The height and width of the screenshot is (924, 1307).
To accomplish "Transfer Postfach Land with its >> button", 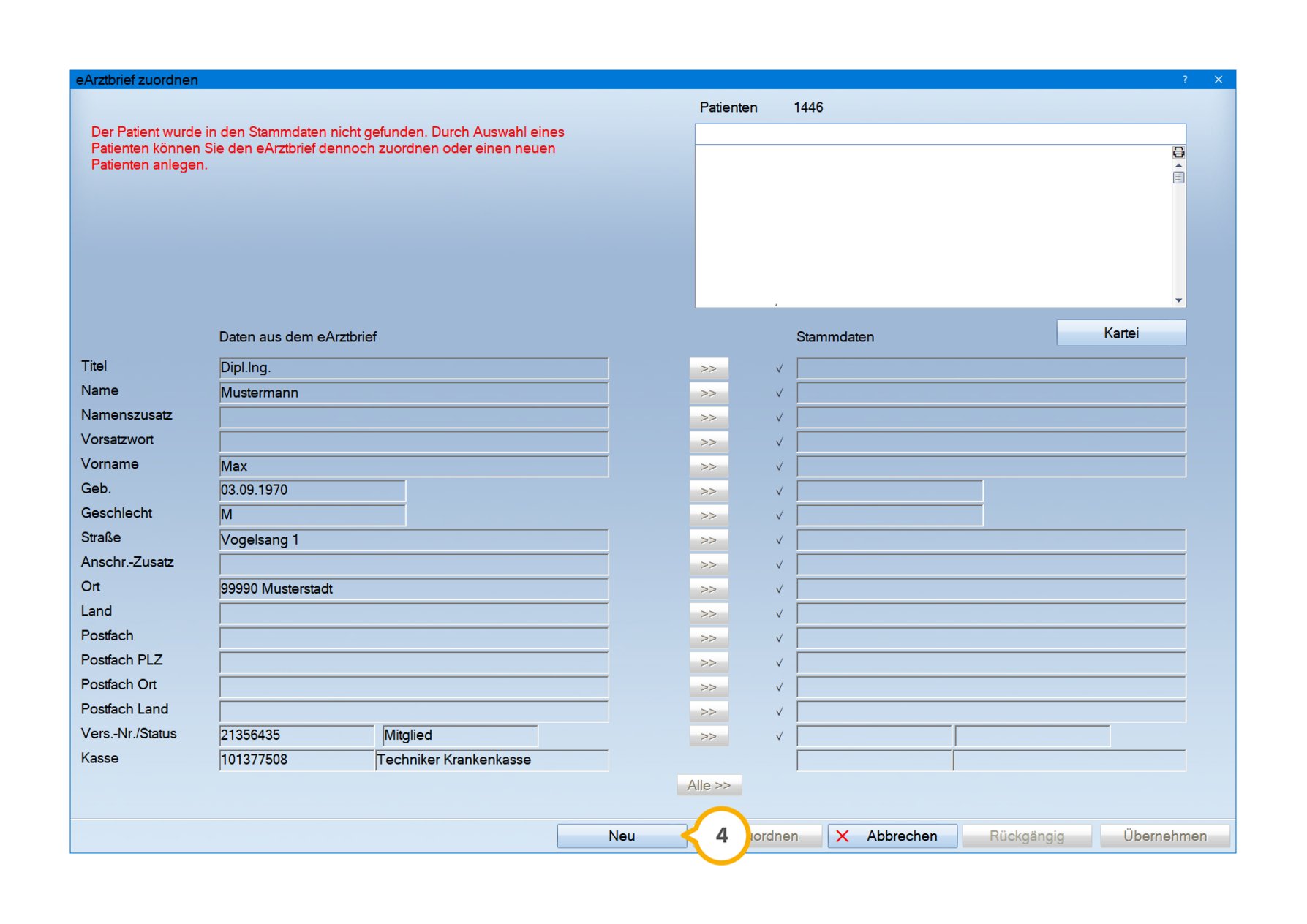I will 708,711.
